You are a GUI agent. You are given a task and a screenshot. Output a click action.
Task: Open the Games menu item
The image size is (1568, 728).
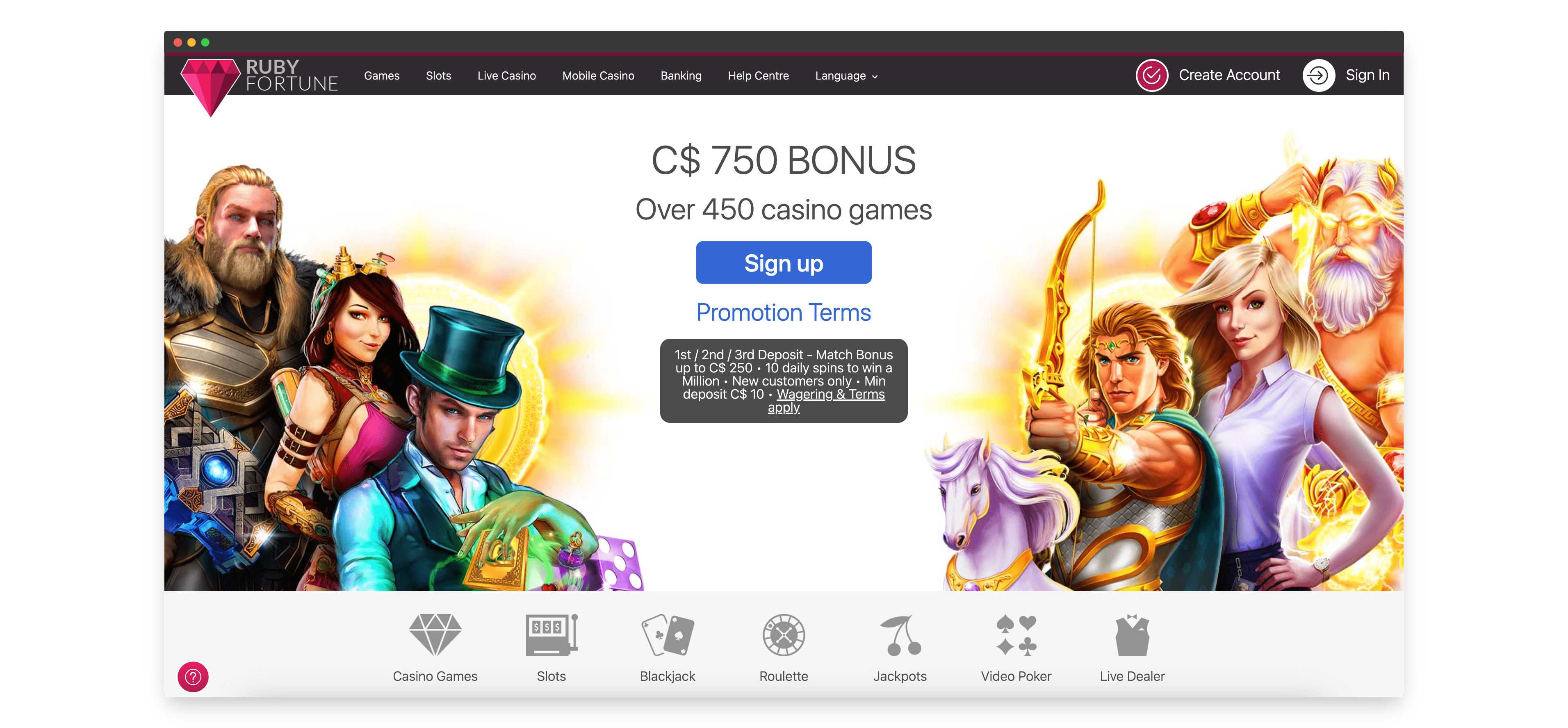click(382, 76)
